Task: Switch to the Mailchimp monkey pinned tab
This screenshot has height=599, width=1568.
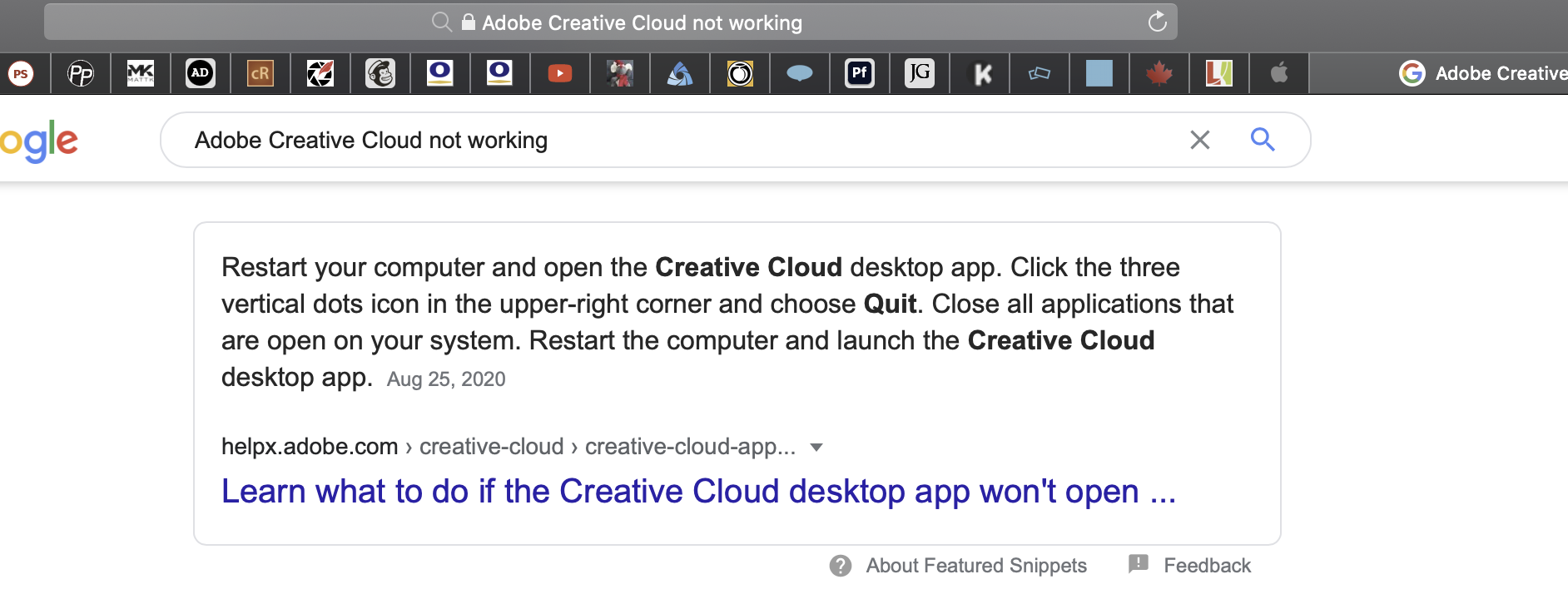Action: [x=380, y=74]
